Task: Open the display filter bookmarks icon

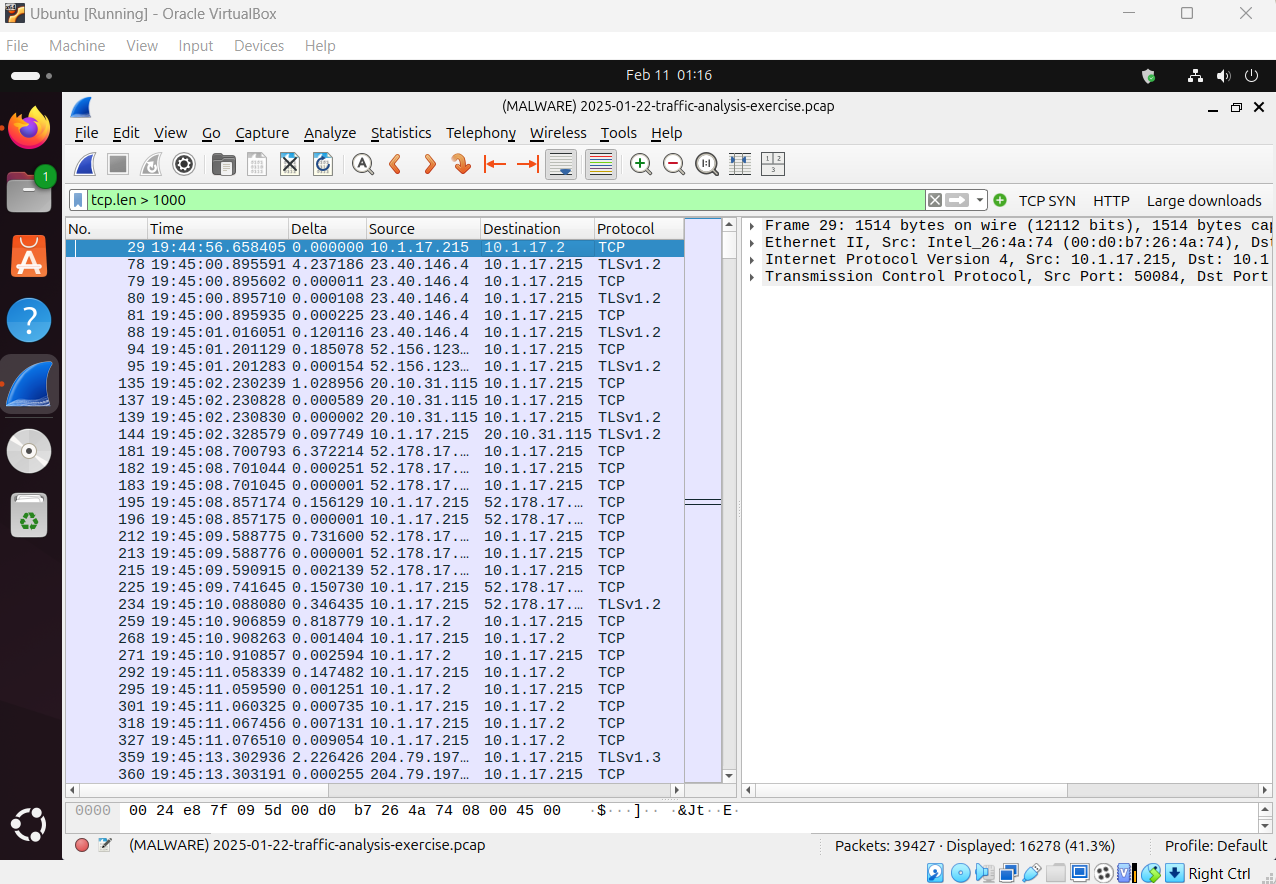Action: coord(77,200)
